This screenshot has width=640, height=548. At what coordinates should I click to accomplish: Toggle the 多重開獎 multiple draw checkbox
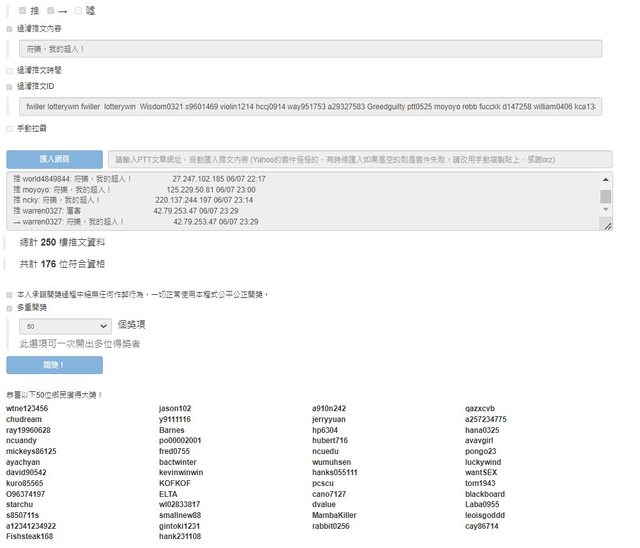pos(10,309)
